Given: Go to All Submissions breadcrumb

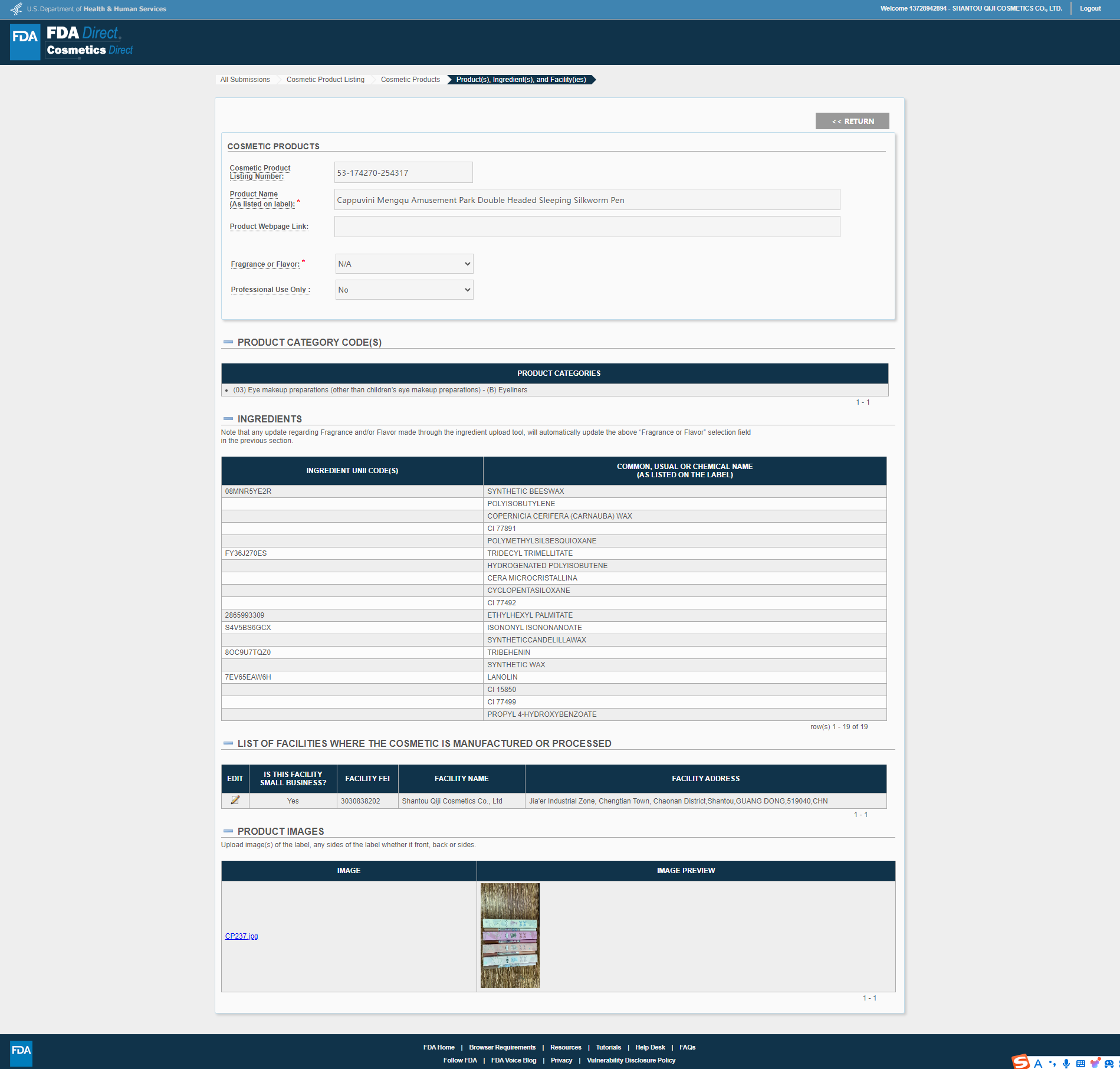Looking at the screenshot, I should click(x=245, y=80).
